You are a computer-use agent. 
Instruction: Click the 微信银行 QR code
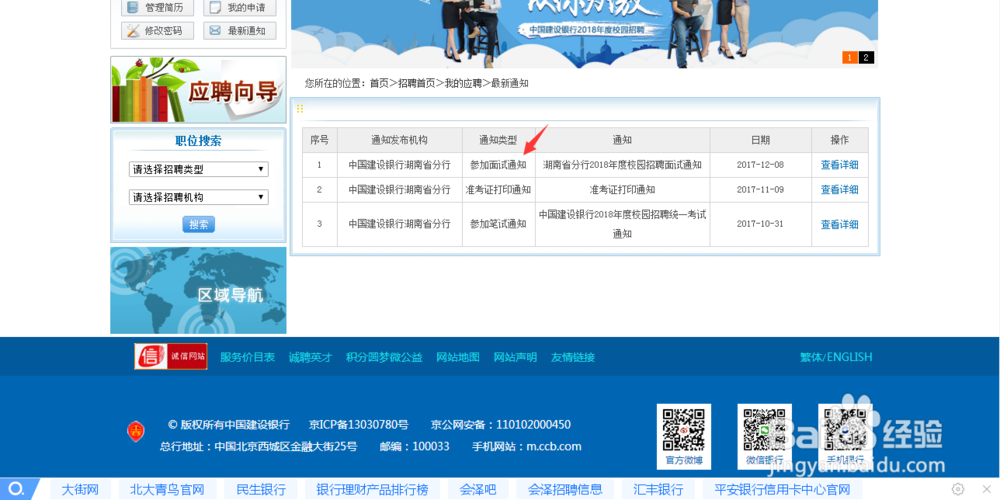pyautogui.click(x=765, y=436)
